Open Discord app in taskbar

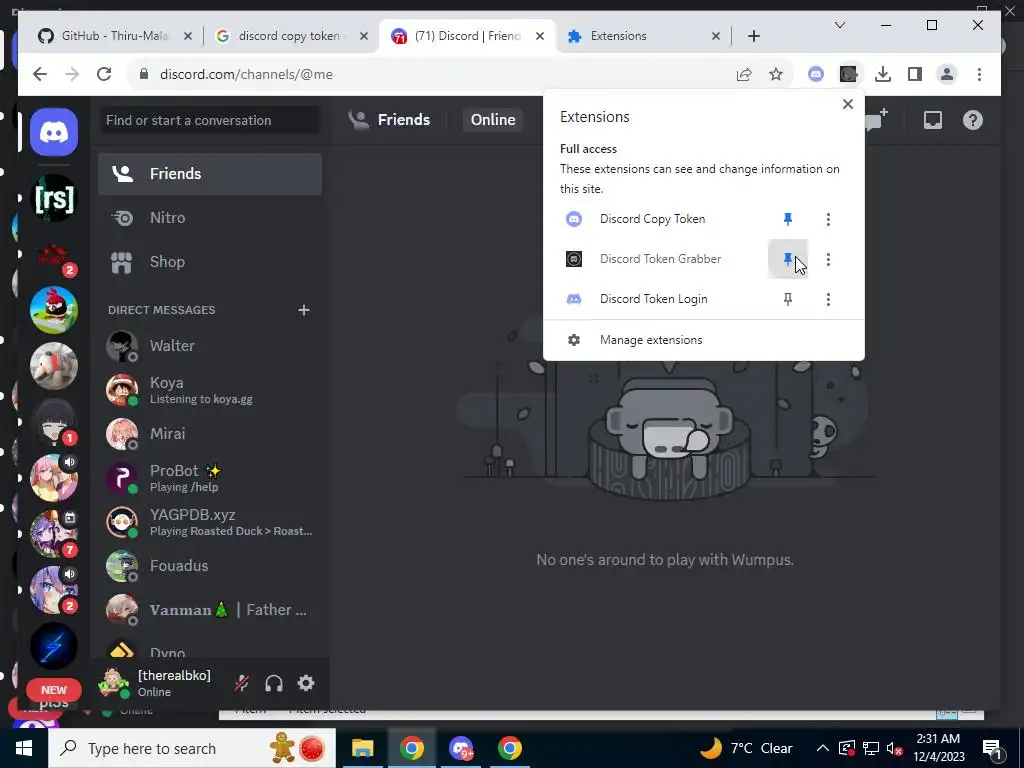click(x=461, y=748)
